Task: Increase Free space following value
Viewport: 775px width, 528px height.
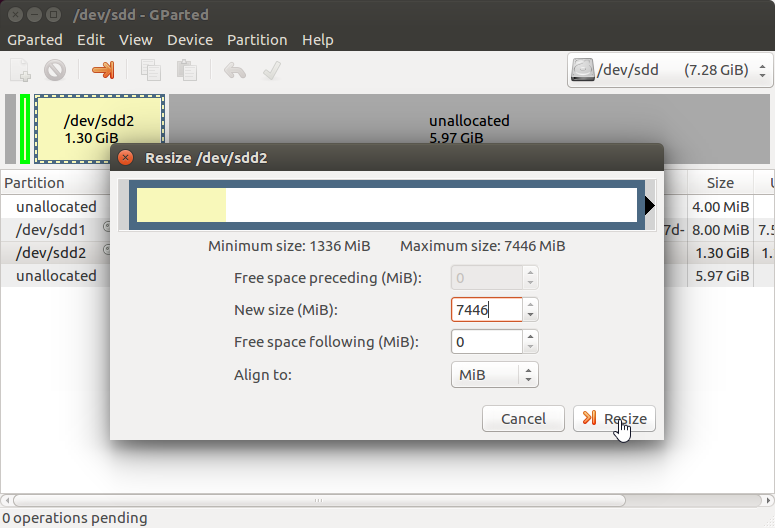Action: (x=530, y=336)
